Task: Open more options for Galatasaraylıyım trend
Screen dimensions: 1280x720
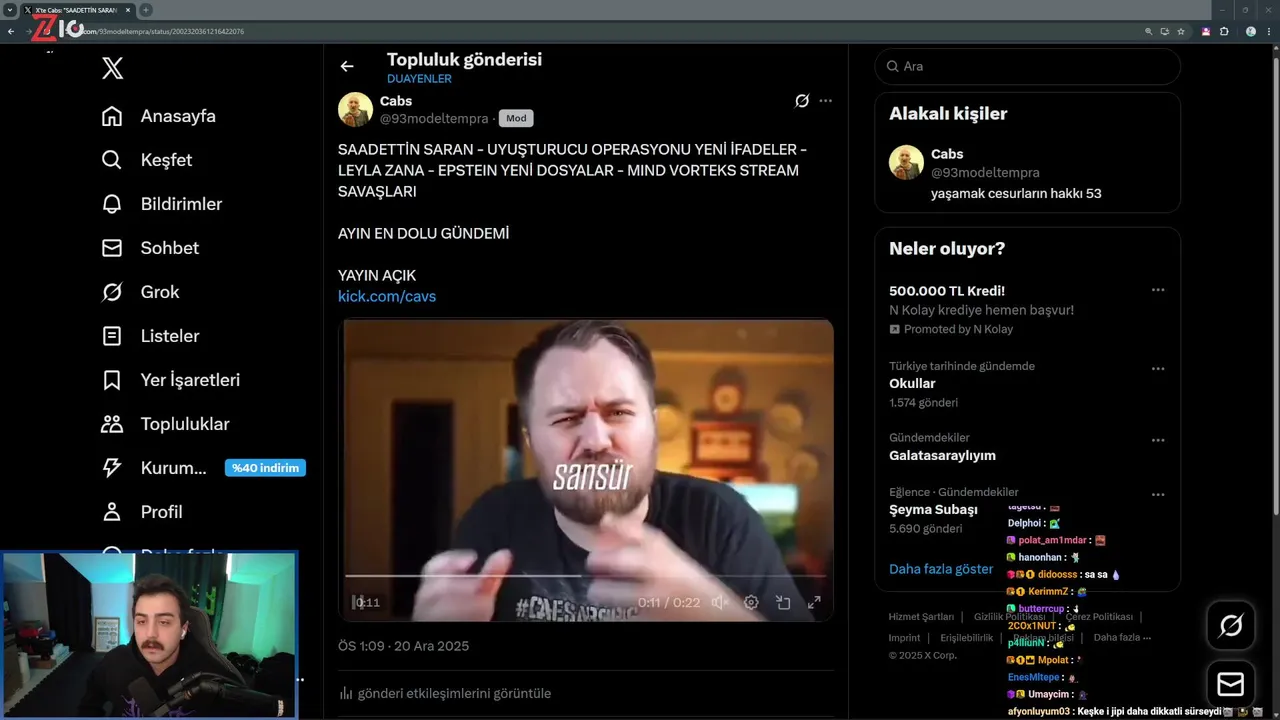Action: click(1158, 440)
